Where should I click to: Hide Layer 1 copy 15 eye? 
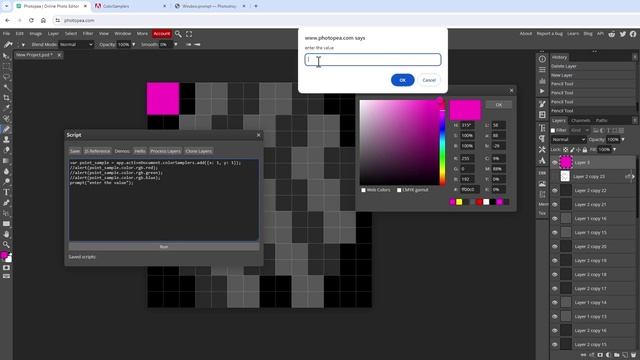(555, 233)
